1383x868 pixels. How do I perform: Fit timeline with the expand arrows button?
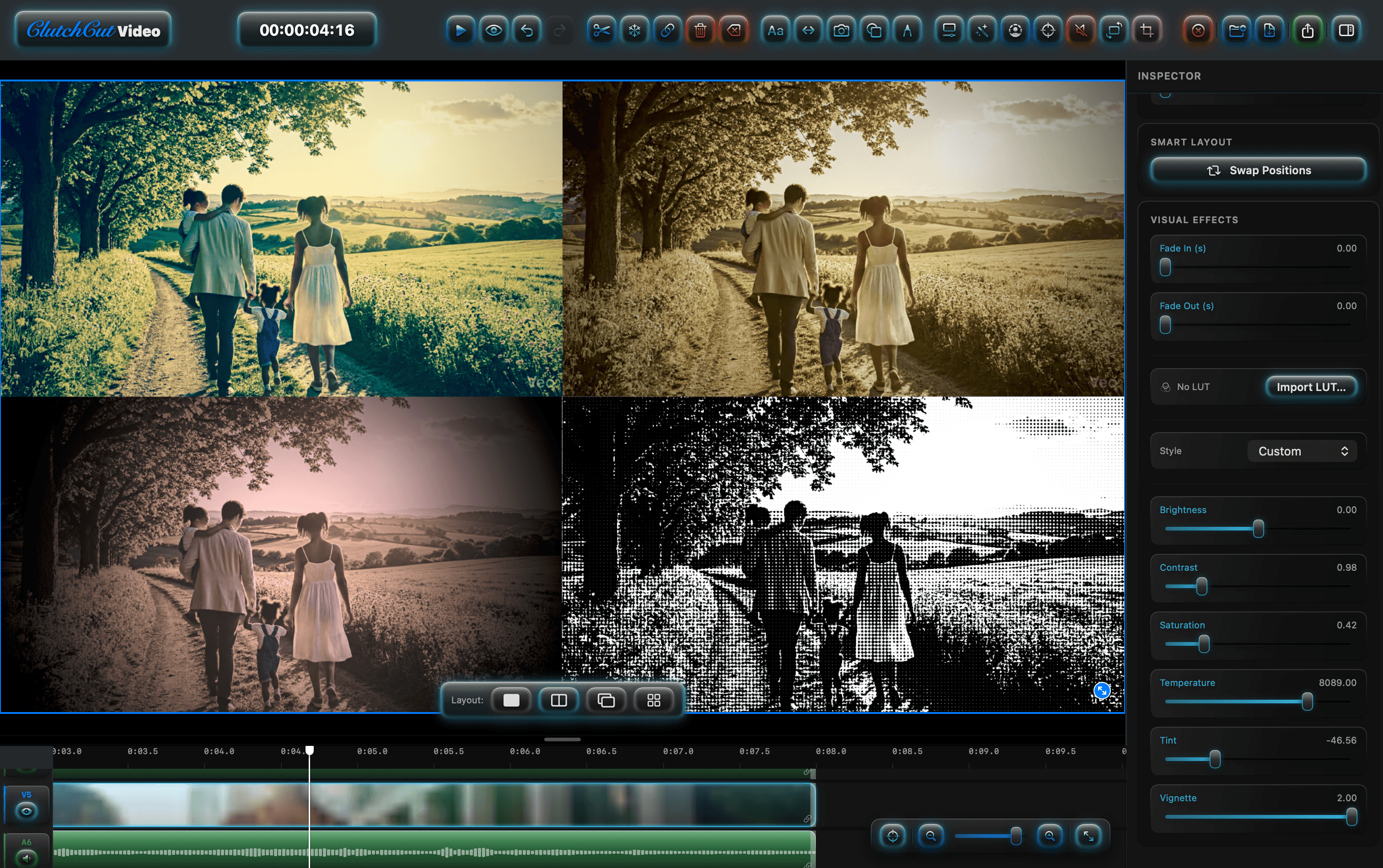1088,836
